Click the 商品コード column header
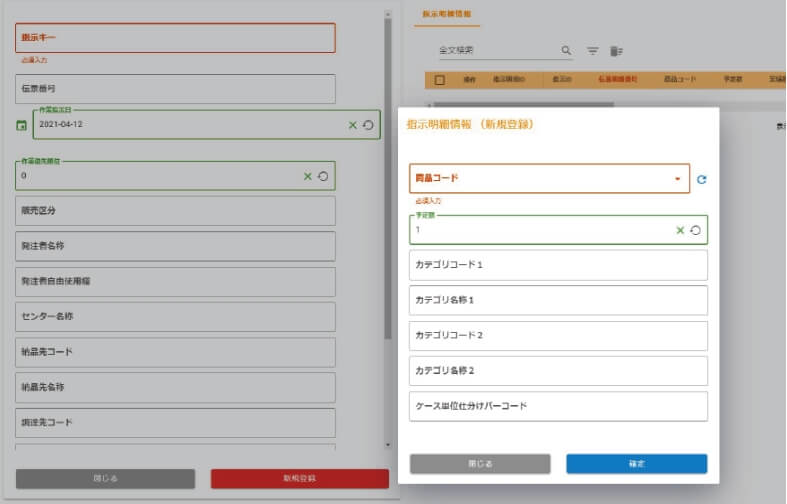The image size is (787, 504). pos(680,79)
